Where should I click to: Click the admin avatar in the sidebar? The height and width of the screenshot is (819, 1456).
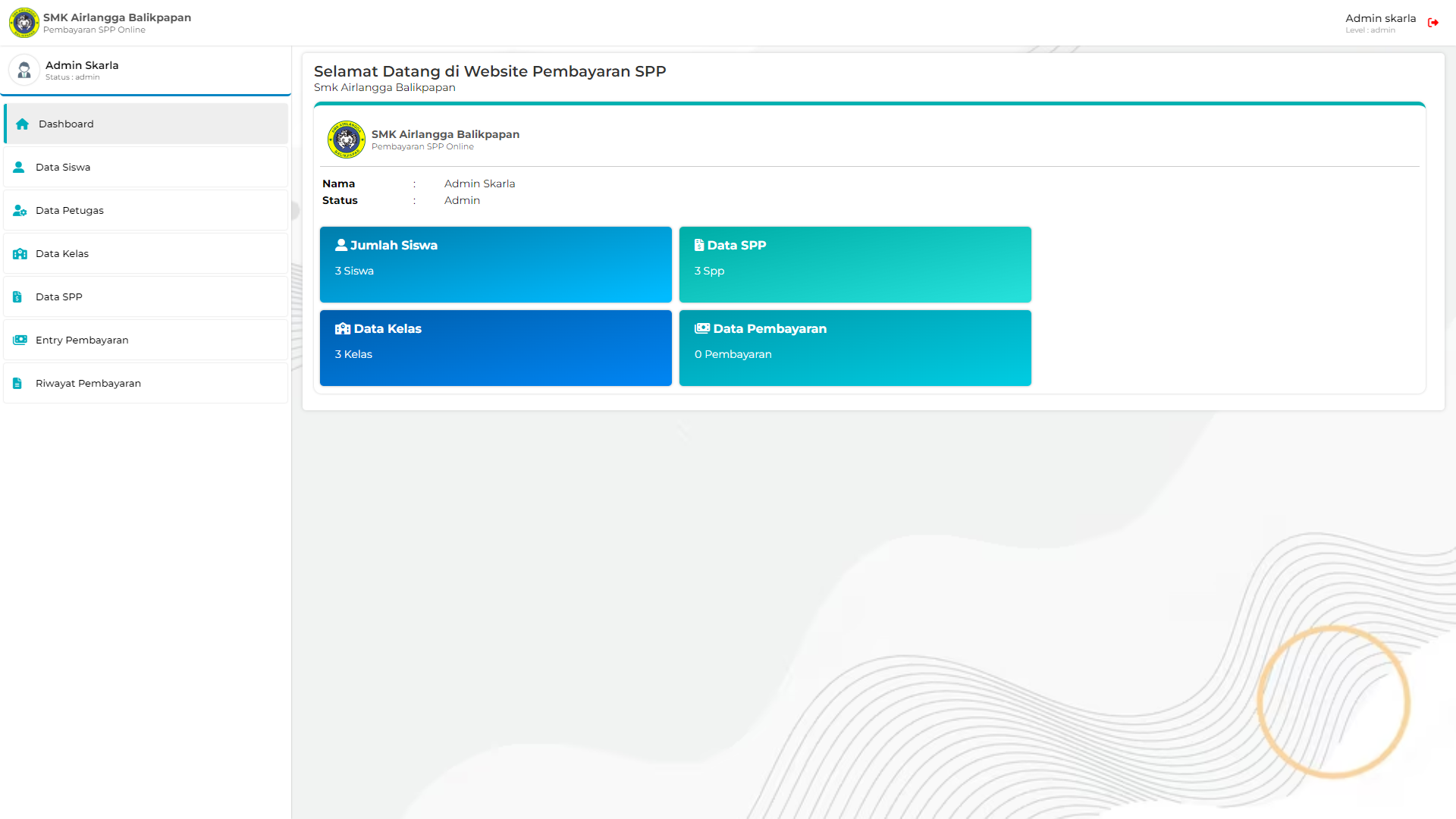pyautogui.click(x=24, y=70)
